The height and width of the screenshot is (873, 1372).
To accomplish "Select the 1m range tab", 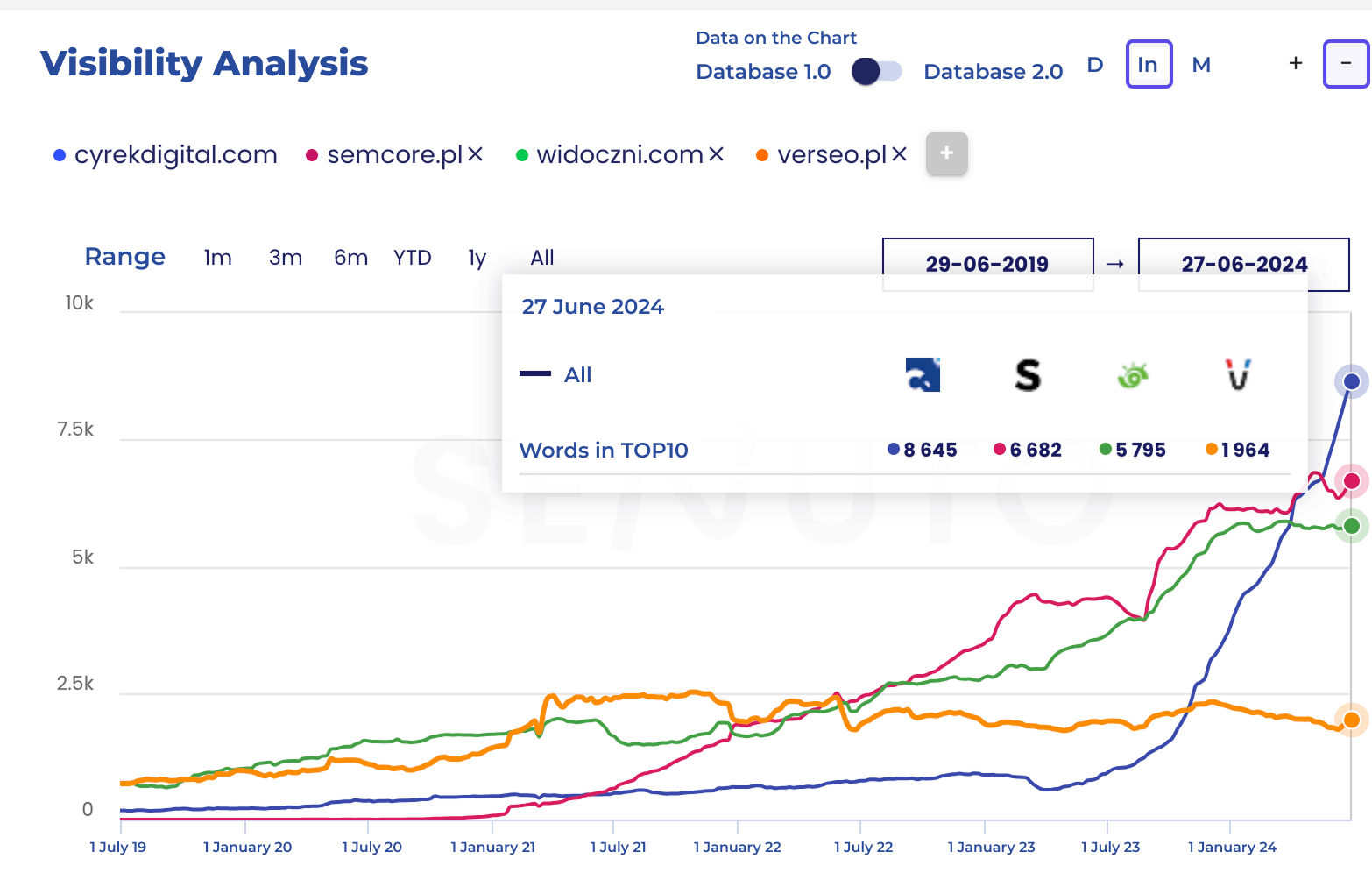I will click(217, 258).
